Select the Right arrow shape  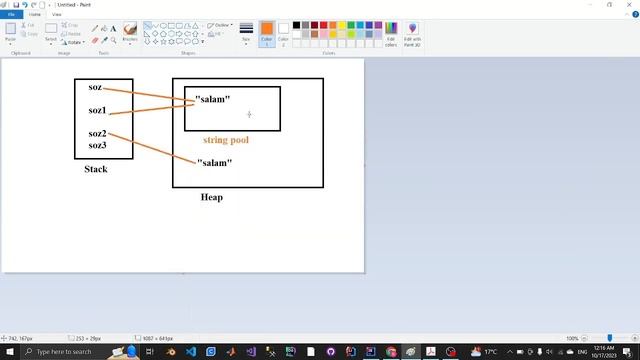tap(179, 33)
